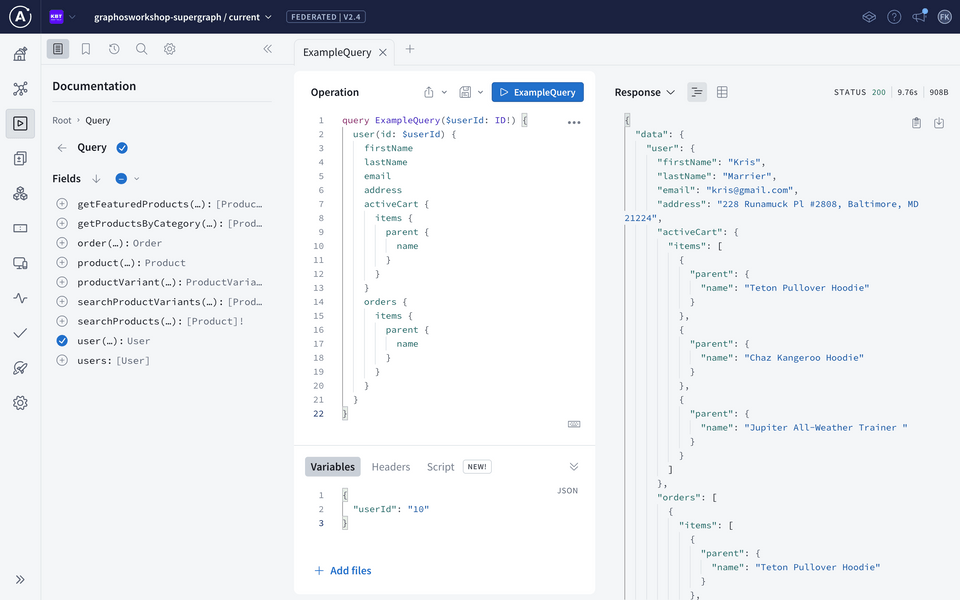Screen dimensions: 960x600
Task: Run the ExampleQuery operation
Action: coord(538,92)
